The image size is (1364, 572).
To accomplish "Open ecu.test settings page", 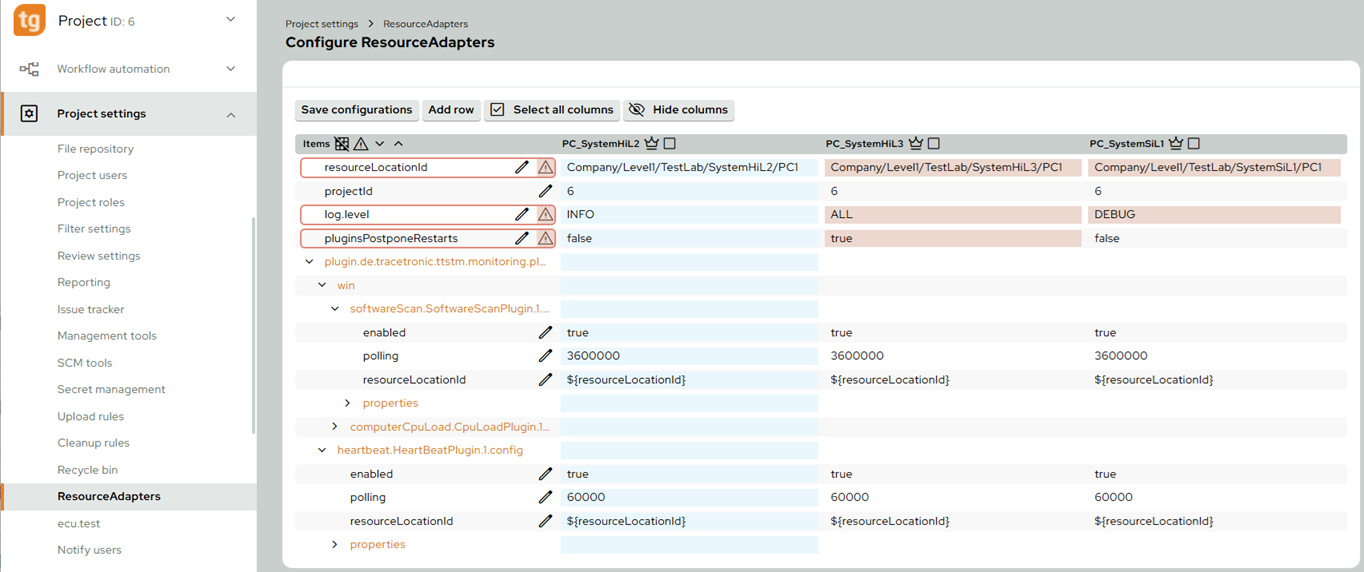I will click(79, 523).
